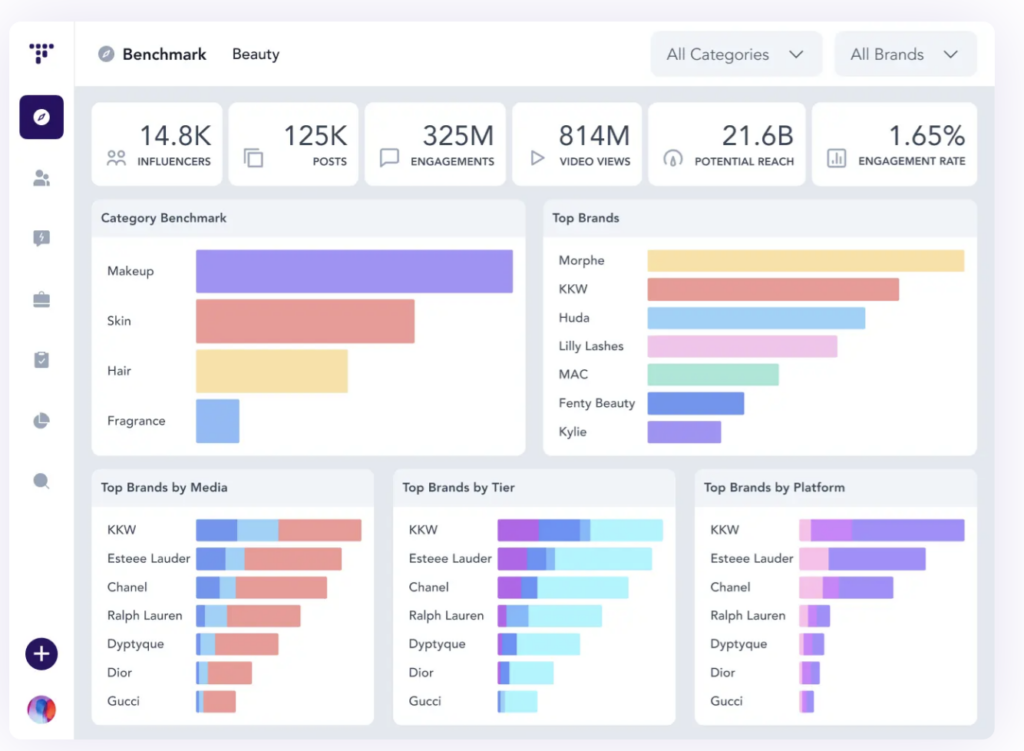Click the red Skin bar
This screenshot has height=751, width=1024.
tap(305, 321)
